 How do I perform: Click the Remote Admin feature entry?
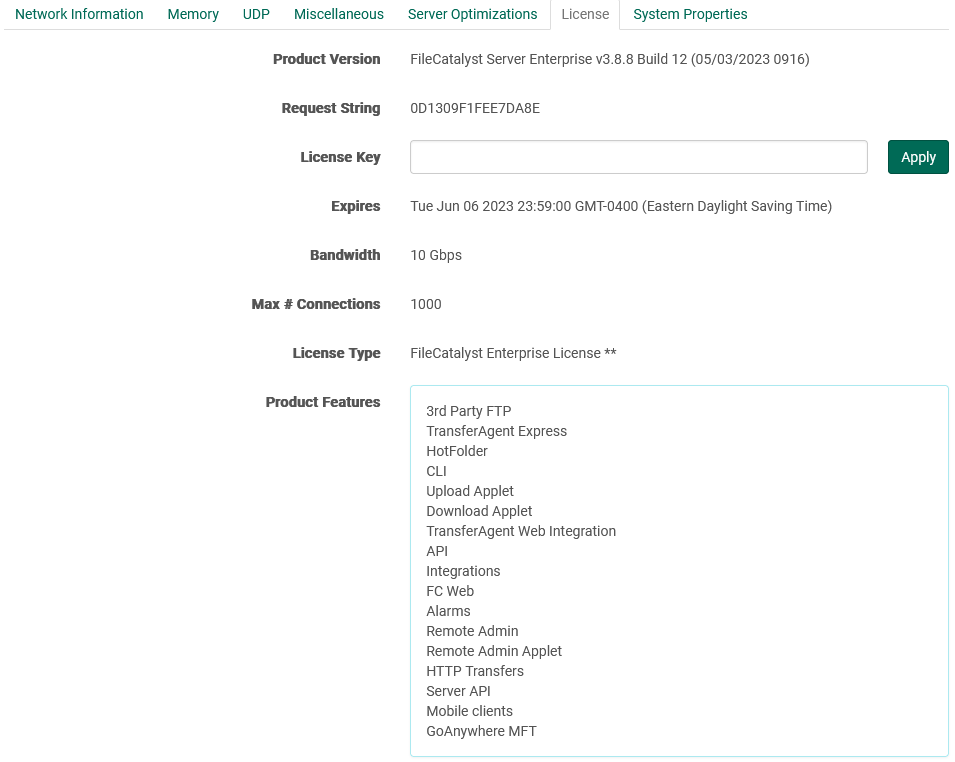472,632
